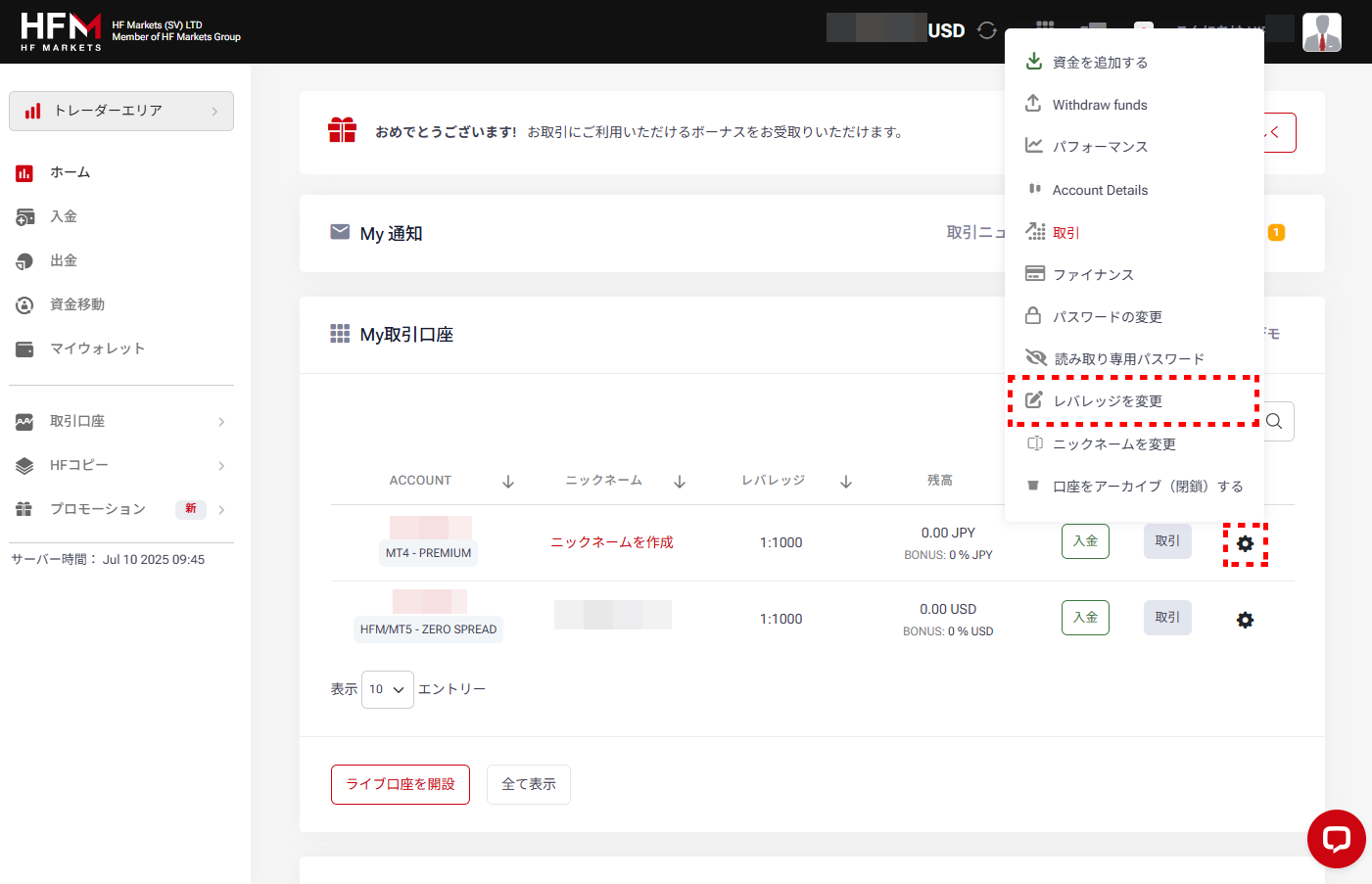Open gear settings for the Zero Spread account
The image size is (1372, 884).
(x=1245, y=620)
